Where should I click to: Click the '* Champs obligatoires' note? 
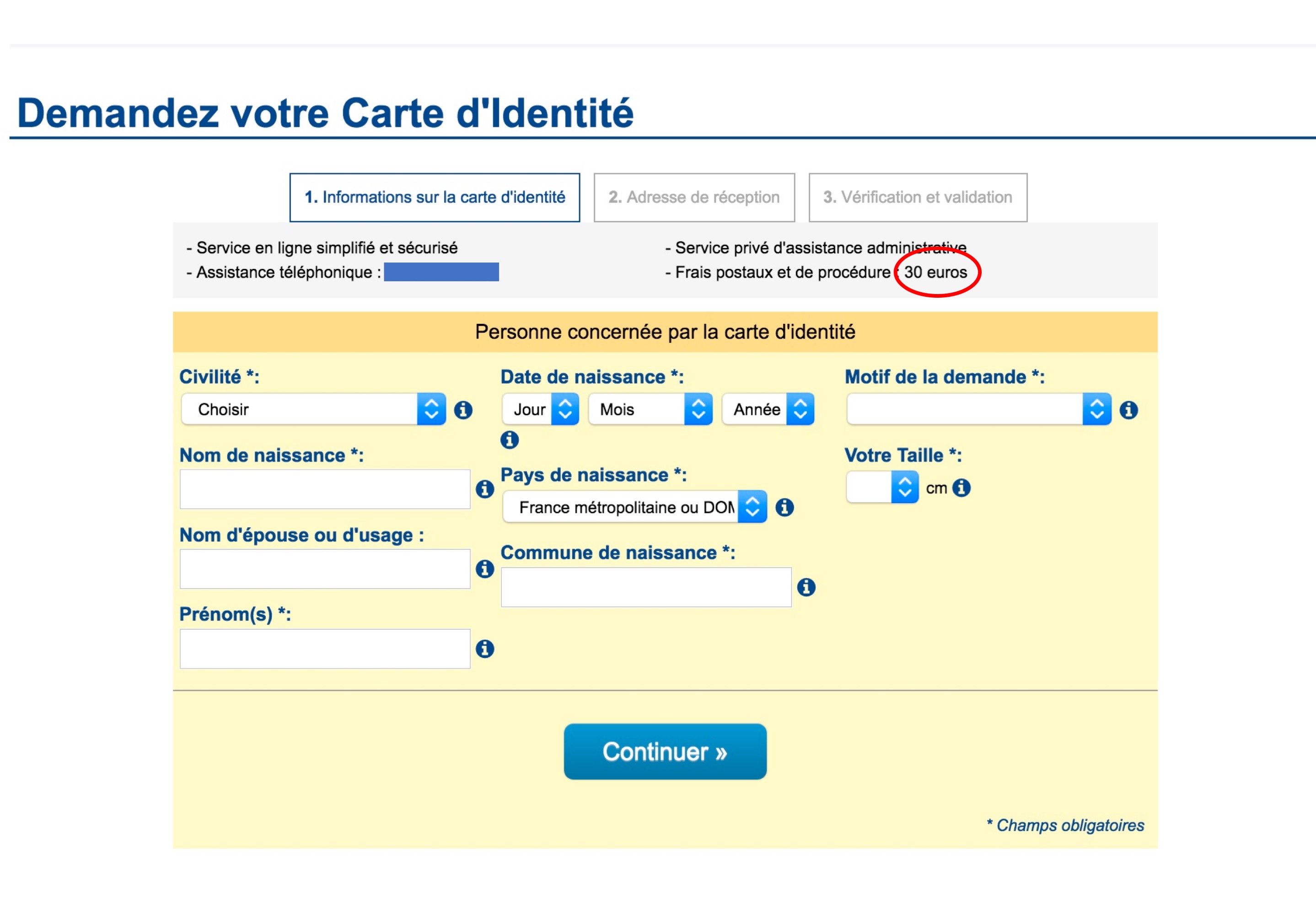click(1065, 825)
